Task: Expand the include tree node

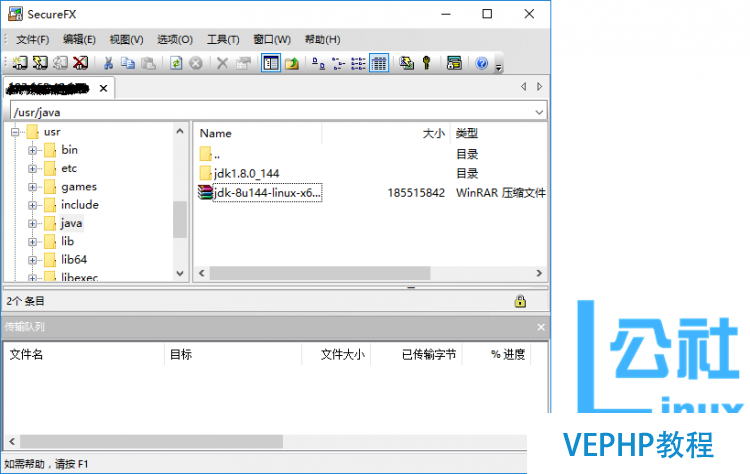Action: tap(32, 205)
